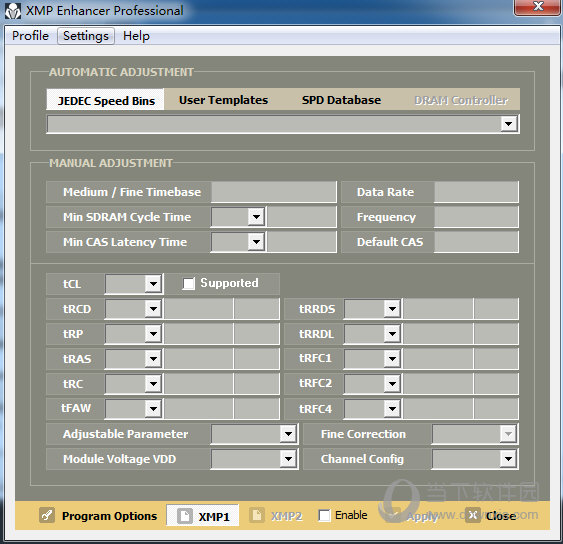
Task: Select the XMP2 profile button
Action: coord(276,516)
